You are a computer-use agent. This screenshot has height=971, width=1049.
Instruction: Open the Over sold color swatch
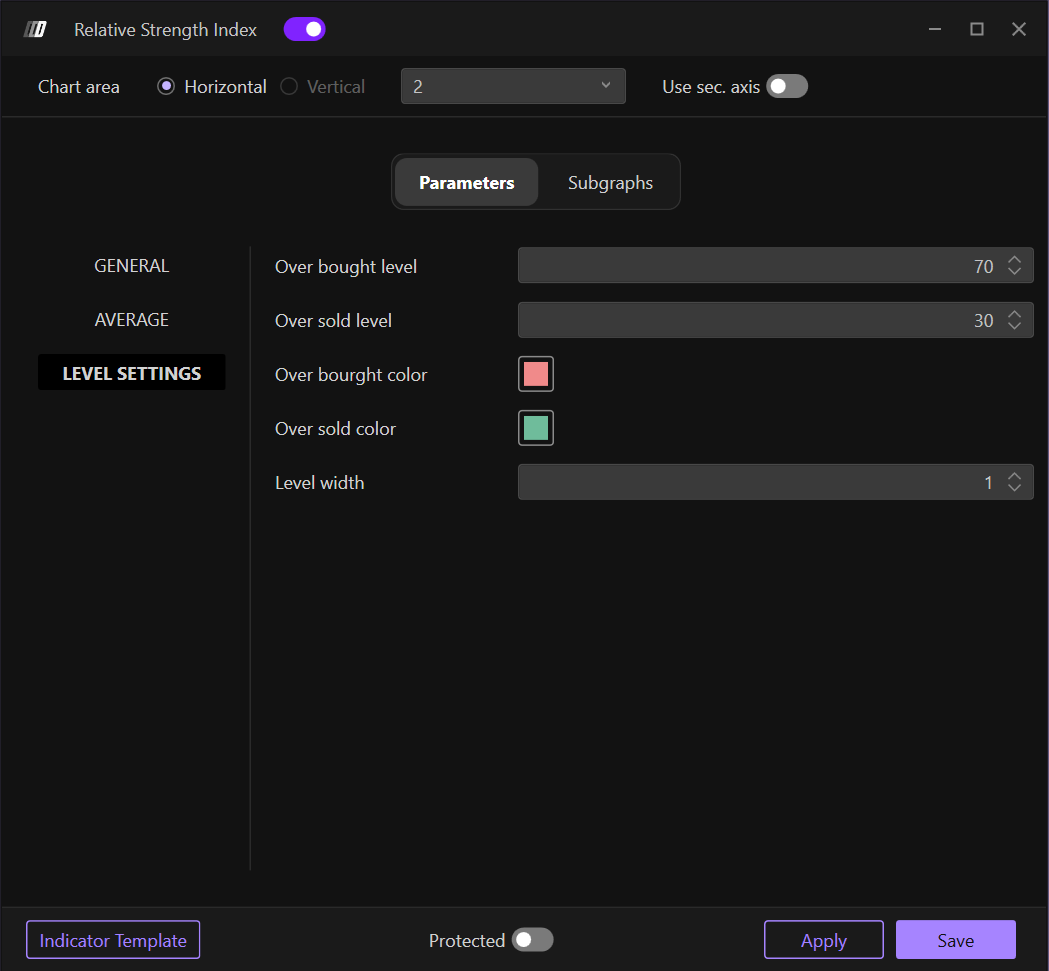pyautogui.click(x=536, y=429)
